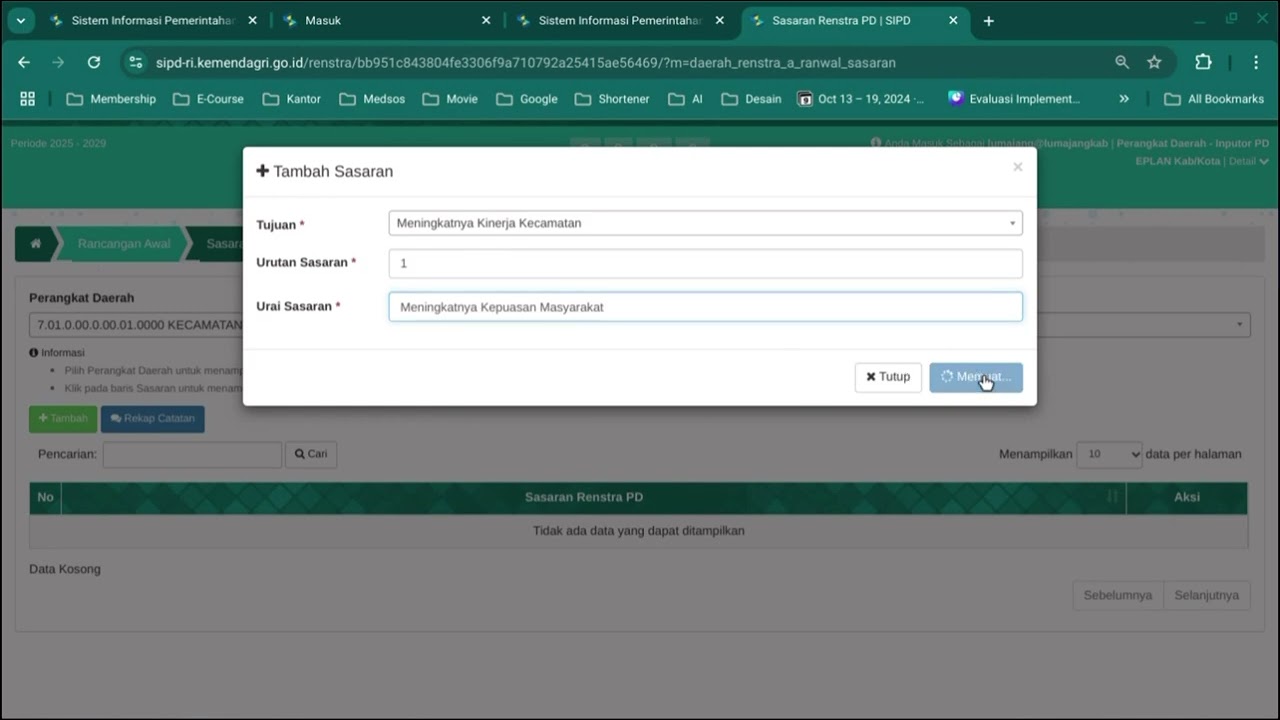Click the address bar URL

pos(525,63)
